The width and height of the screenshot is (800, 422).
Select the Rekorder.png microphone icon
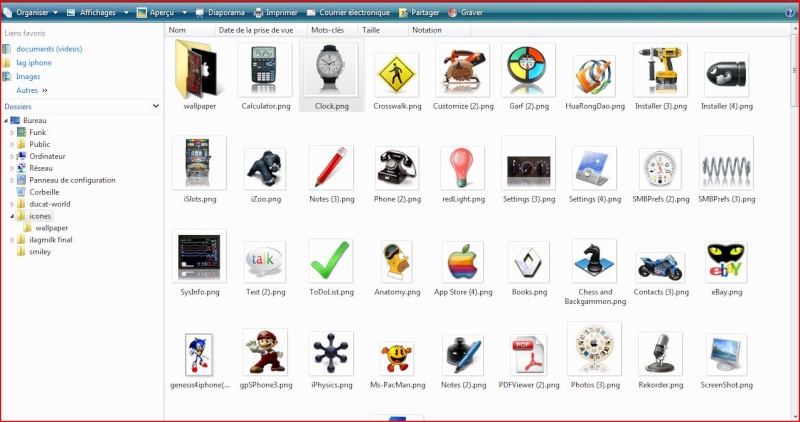click(660, 354)
